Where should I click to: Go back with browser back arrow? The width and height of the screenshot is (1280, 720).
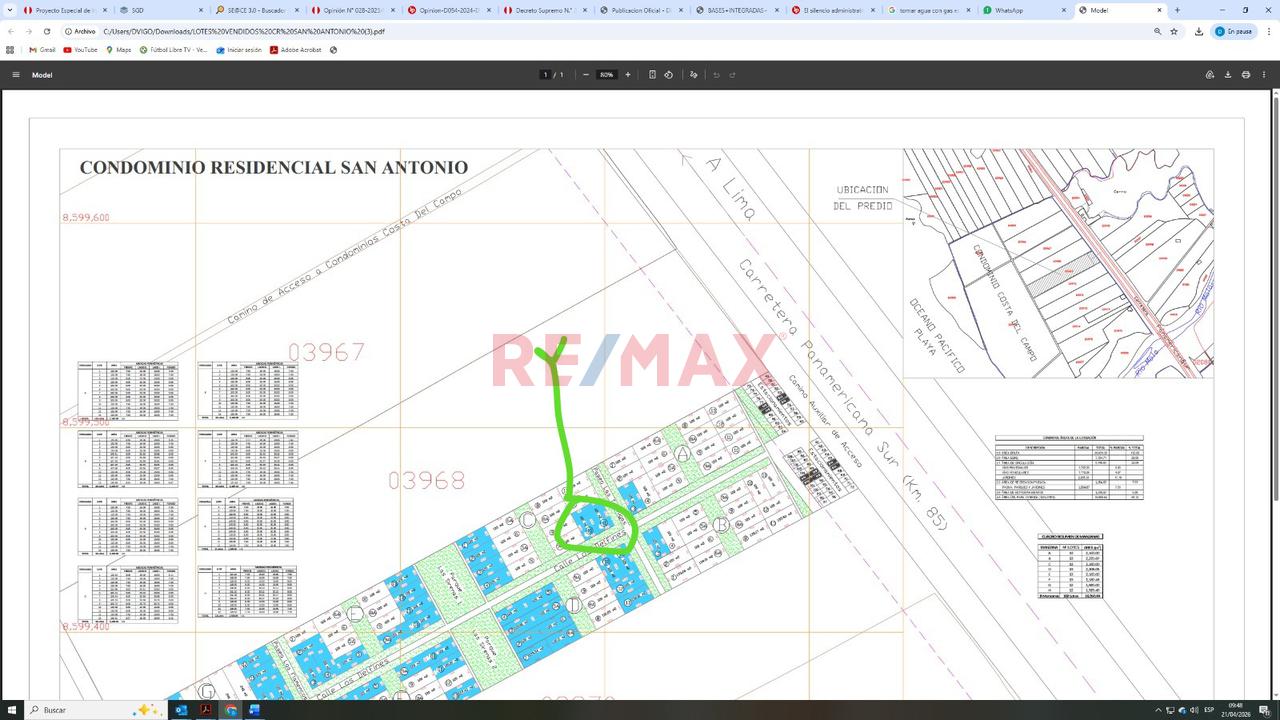click(x=11, y=31)
